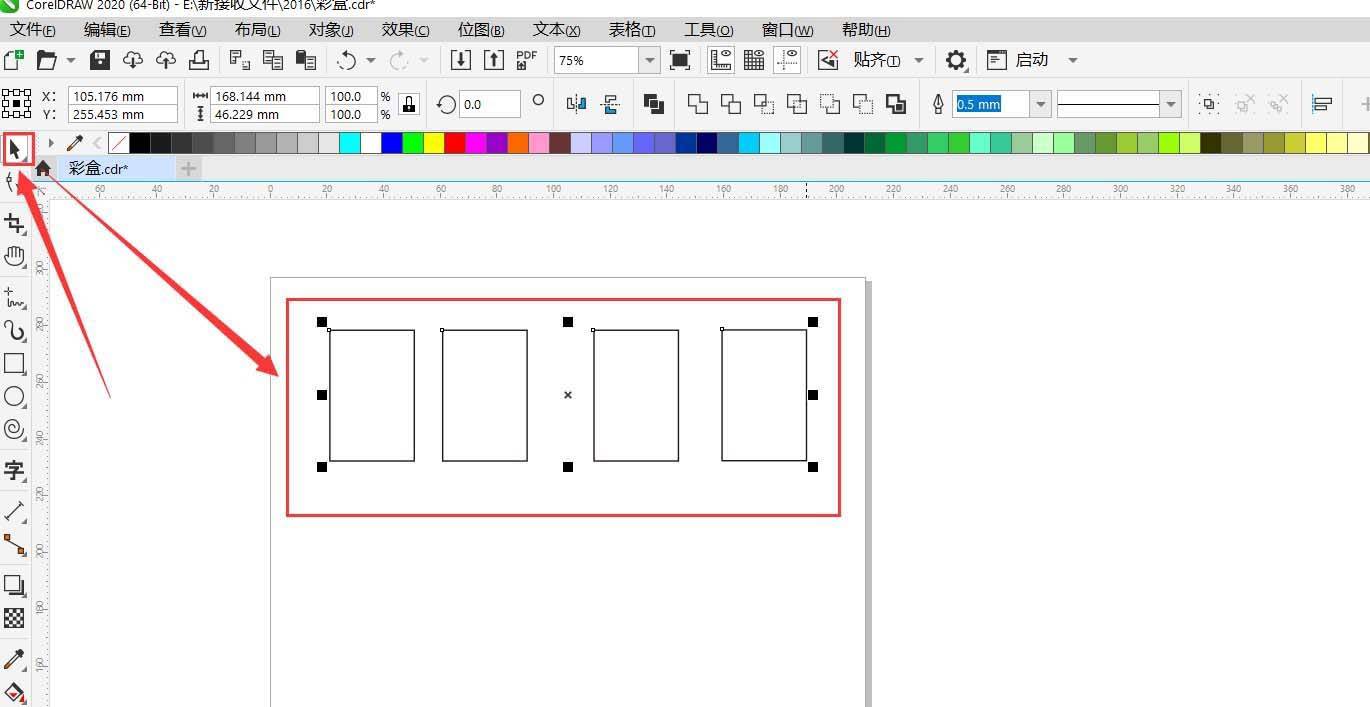This screenshot has width=1370, height=707.
Task: Choose the Rectangle tool
Action: (x=14, y=364)
